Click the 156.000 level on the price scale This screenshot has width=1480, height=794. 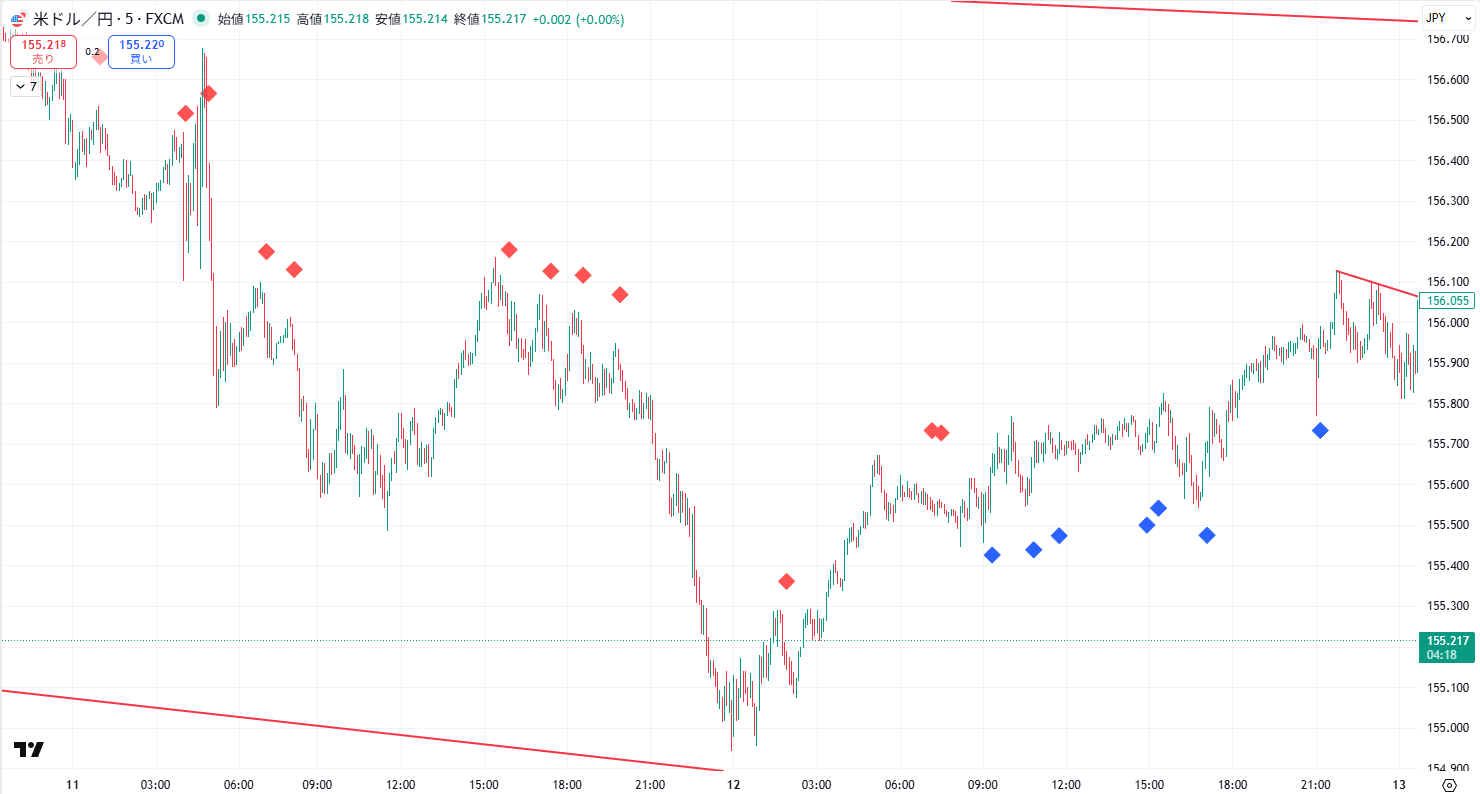(x=1447, y=323)
